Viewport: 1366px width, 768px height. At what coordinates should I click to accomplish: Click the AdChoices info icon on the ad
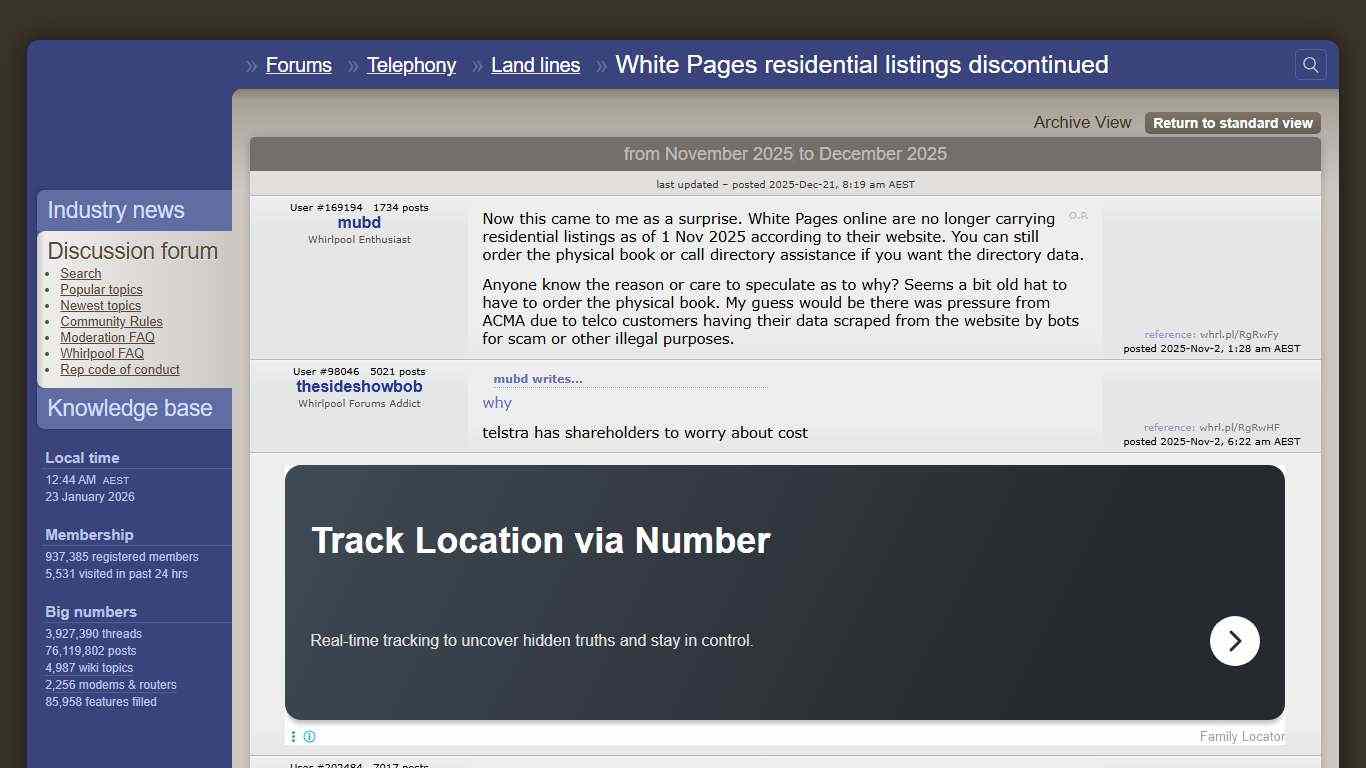(310, 736)
